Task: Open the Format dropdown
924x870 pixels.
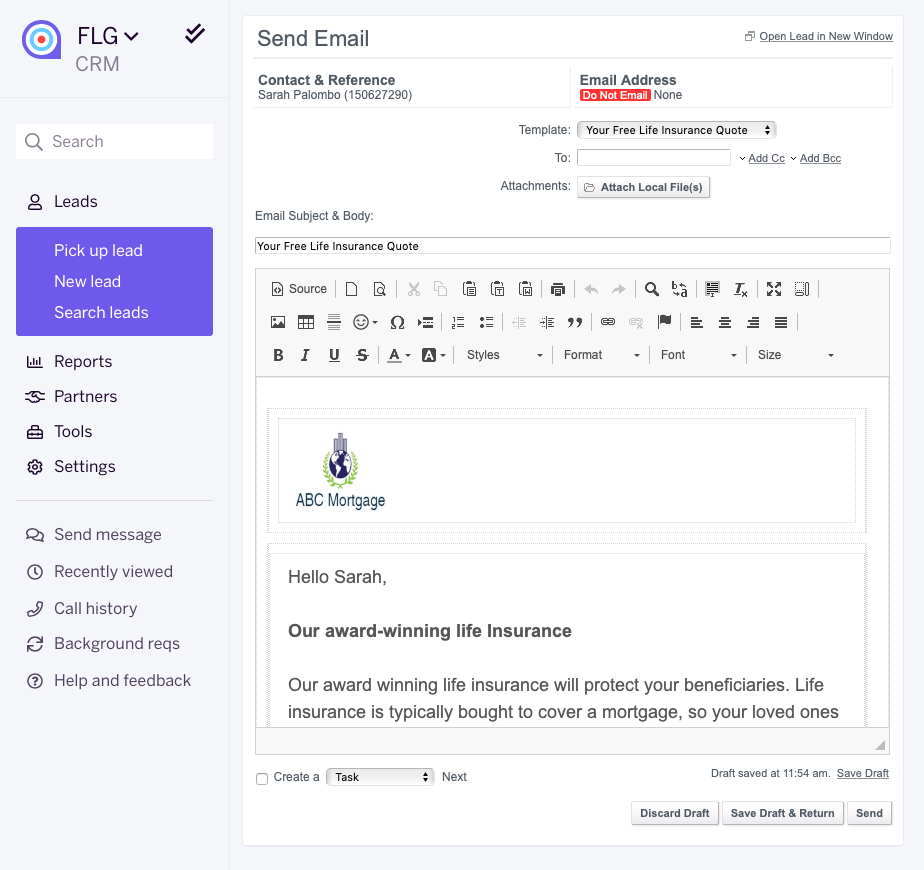Action: coord(602,355)
